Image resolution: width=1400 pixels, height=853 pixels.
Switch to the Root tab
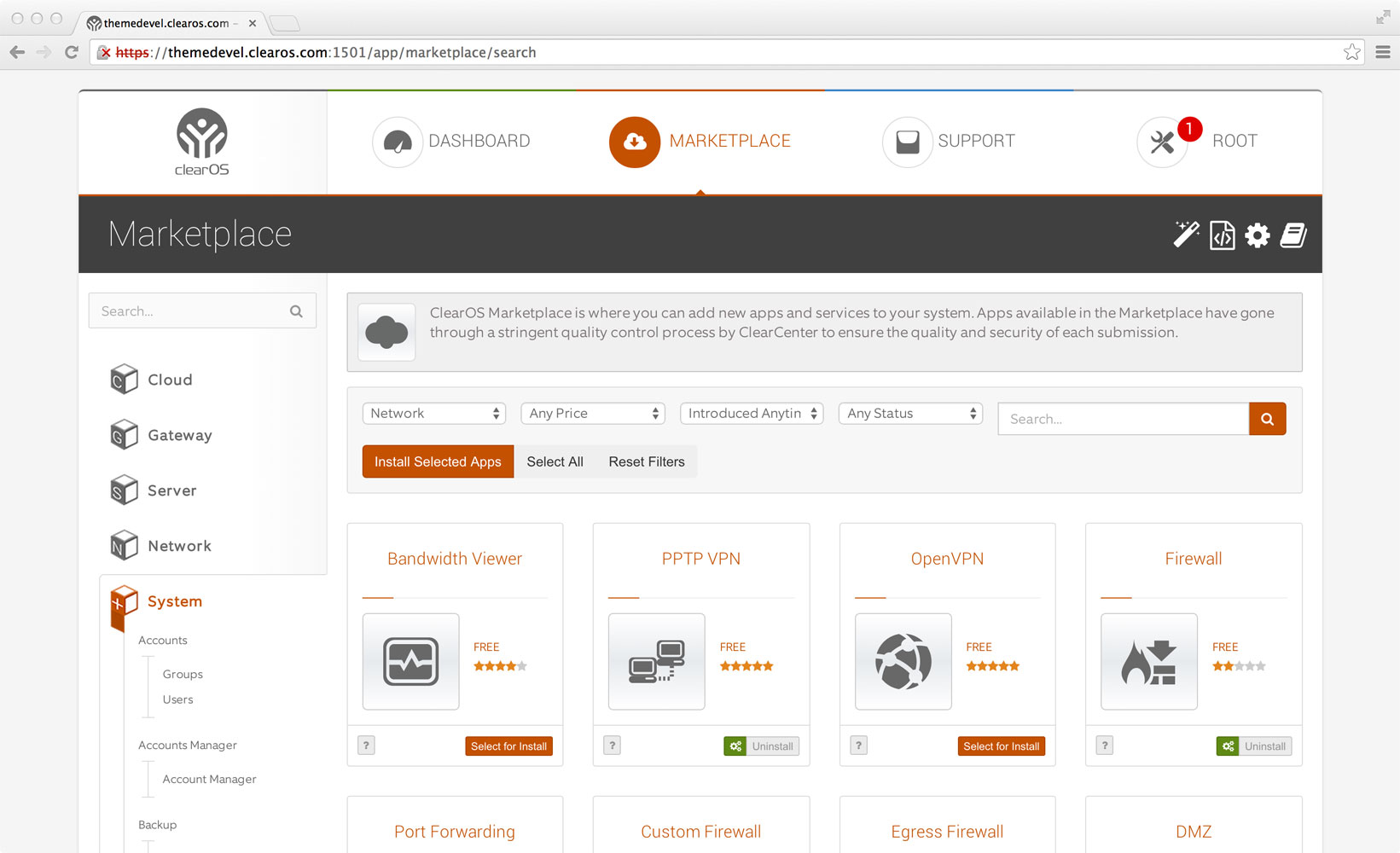coord(1197,142)
